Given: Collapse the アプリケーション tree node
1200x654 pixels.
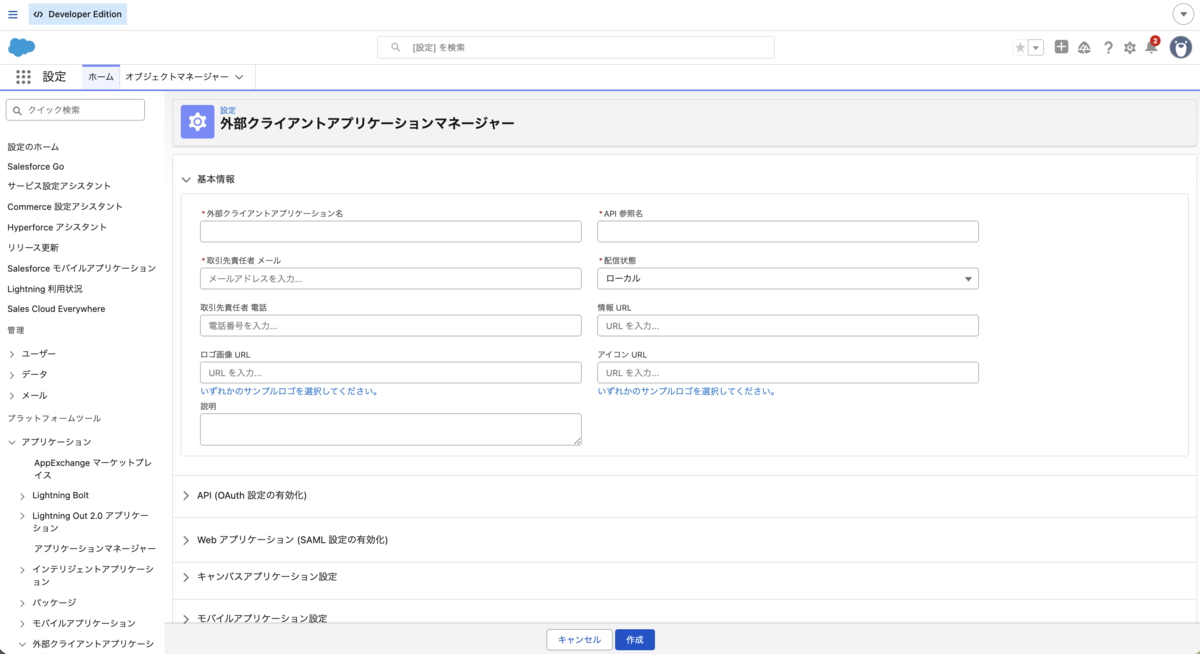Looking at the screenshot, I should coord(12,442).
